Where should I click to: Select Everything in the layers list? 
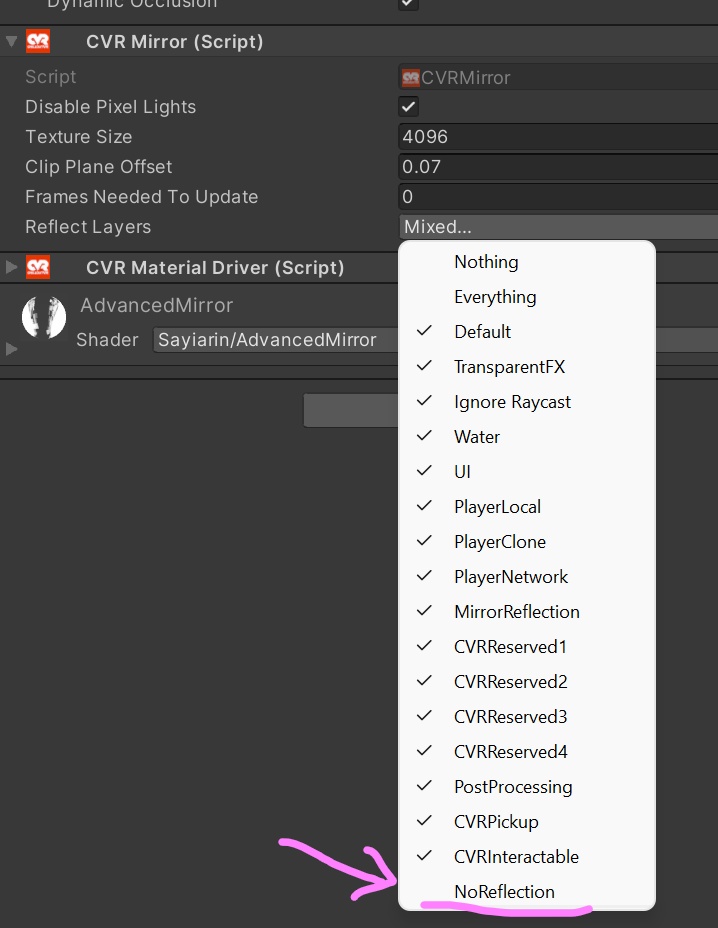527,297
